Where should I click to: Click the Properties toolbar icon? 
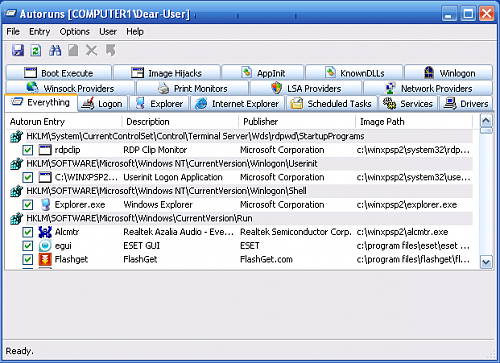click(73, 50)
